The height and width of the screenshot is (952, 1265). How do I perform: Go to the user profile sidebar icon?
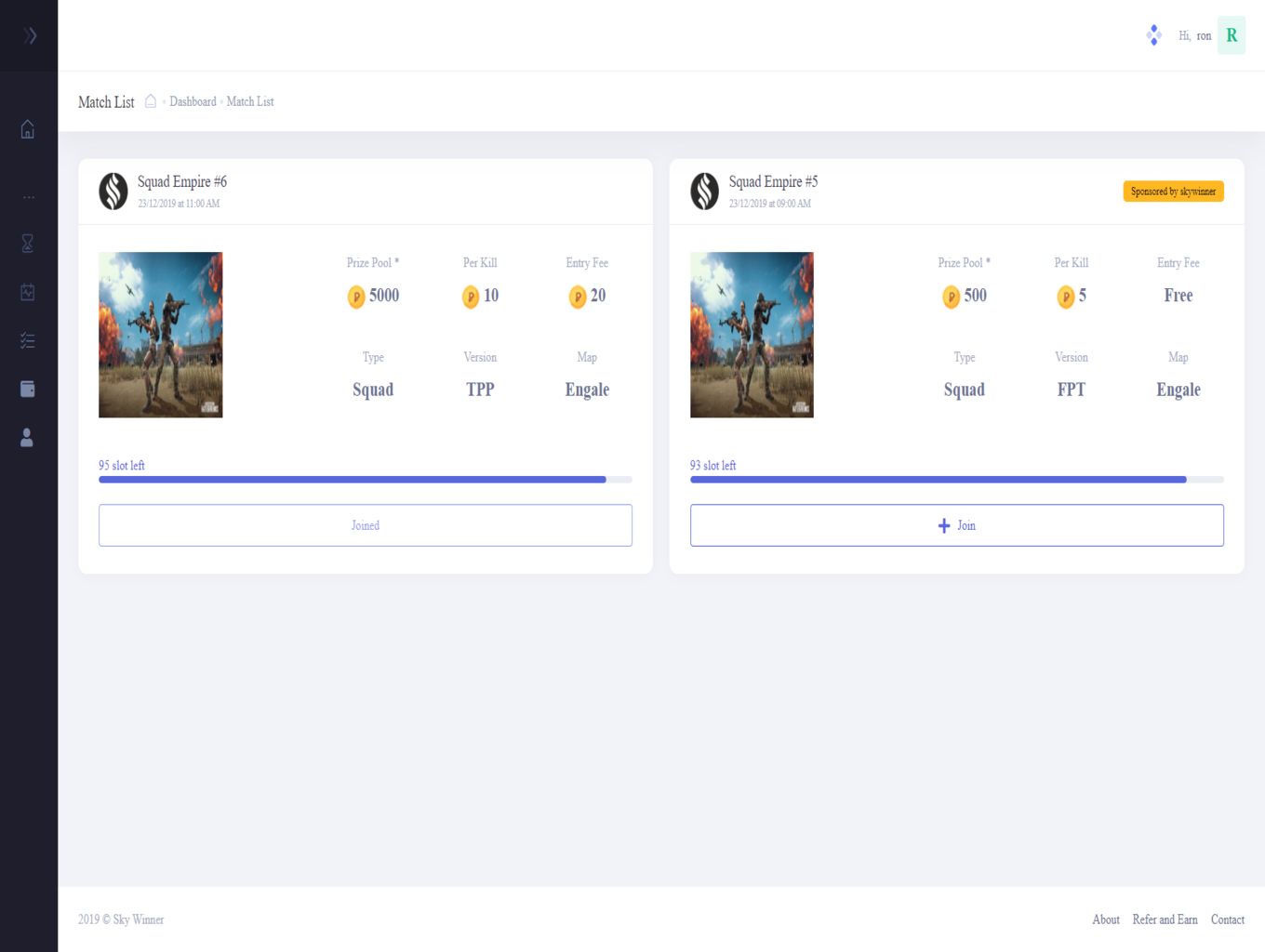[x=27, y=438]
